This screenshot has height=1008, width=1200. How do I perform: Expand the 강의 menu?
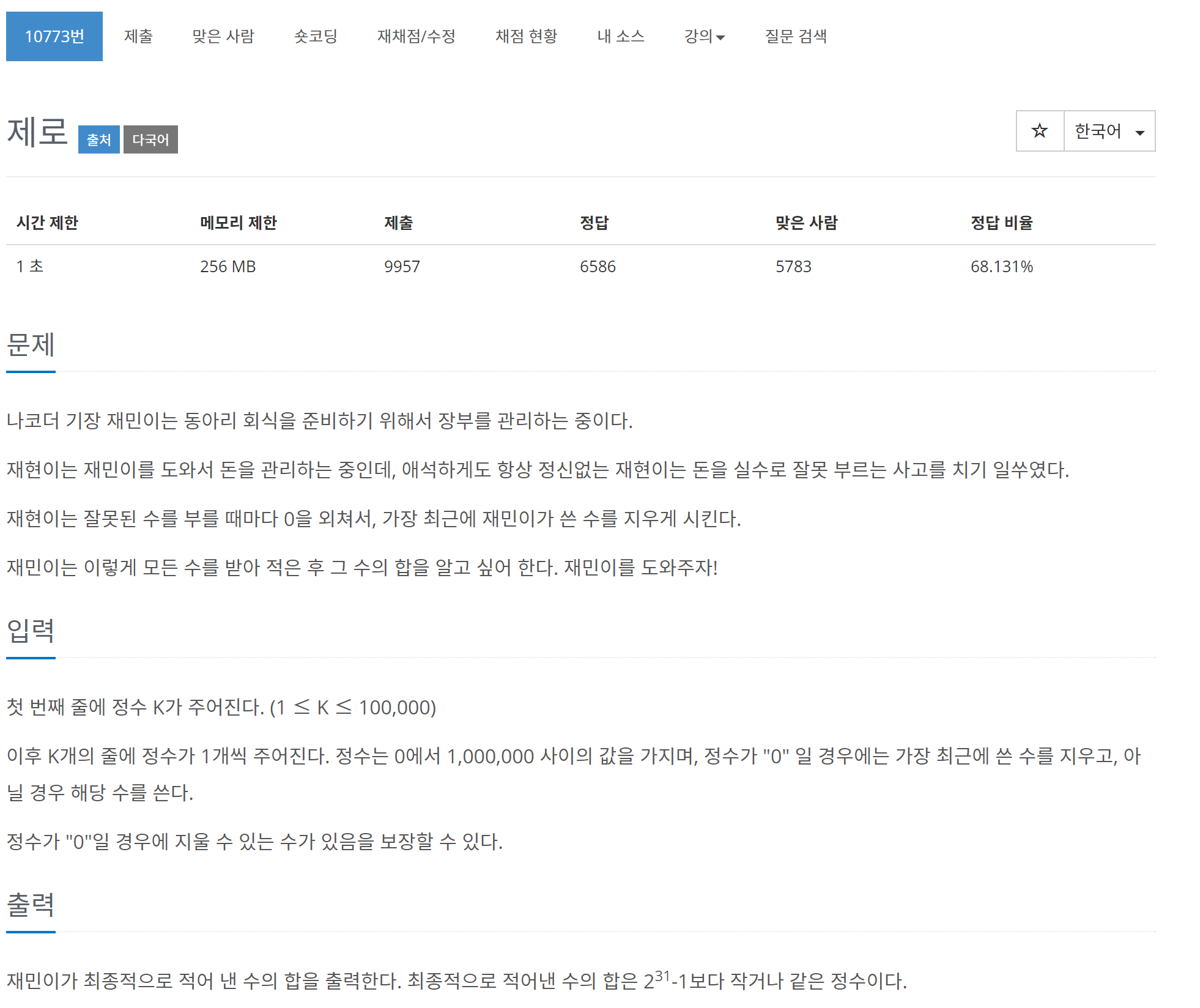(703, 36)
